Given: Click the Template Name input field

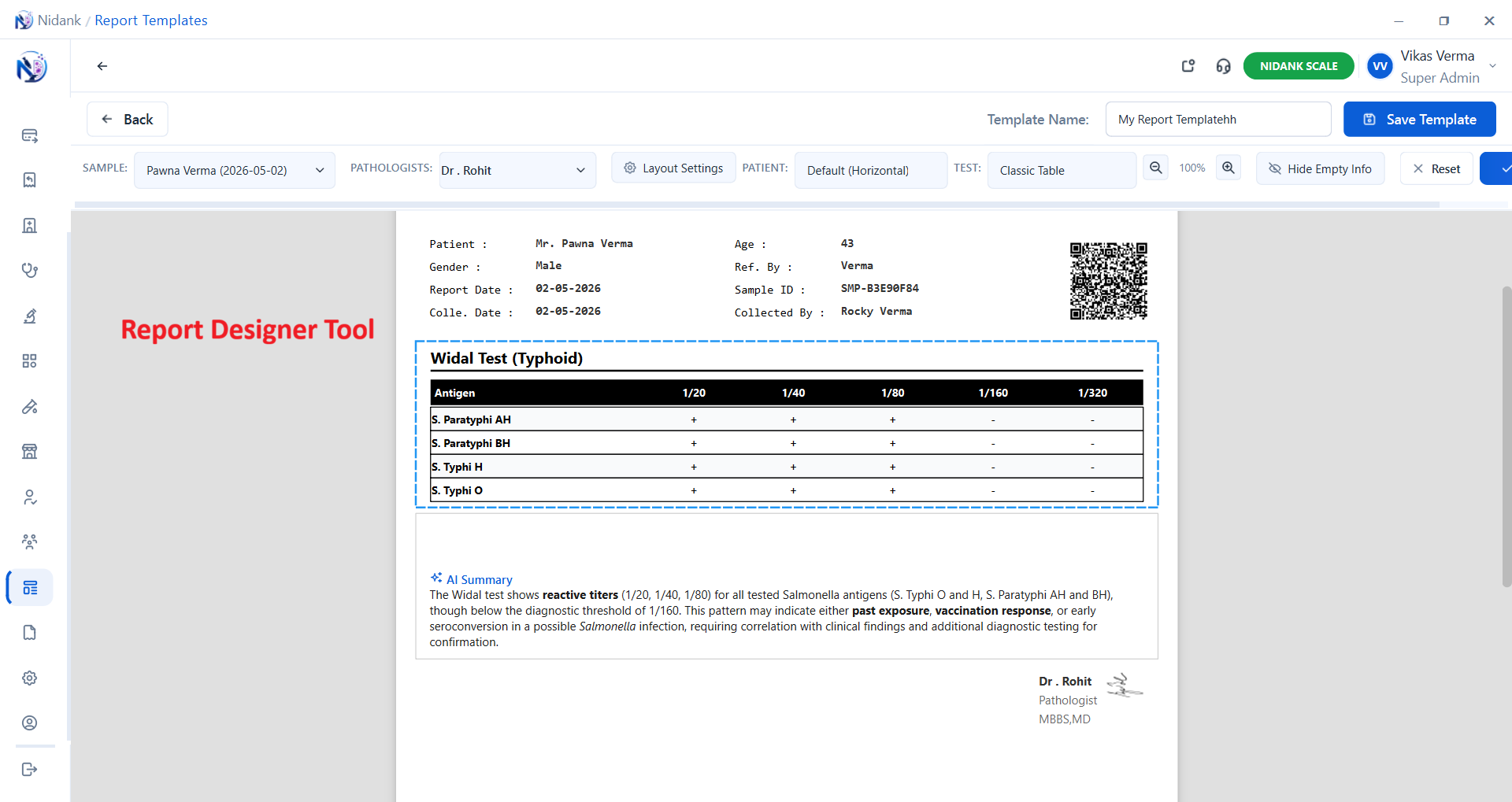Looking at the screenshot, I should [1218, 120].
